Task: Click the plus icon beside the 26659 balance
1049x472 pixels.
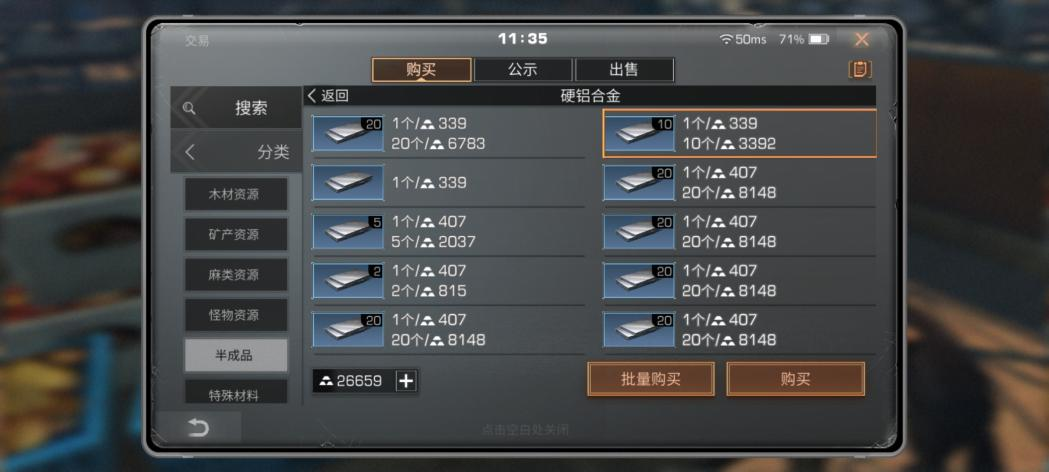Action: click(406, 381)
